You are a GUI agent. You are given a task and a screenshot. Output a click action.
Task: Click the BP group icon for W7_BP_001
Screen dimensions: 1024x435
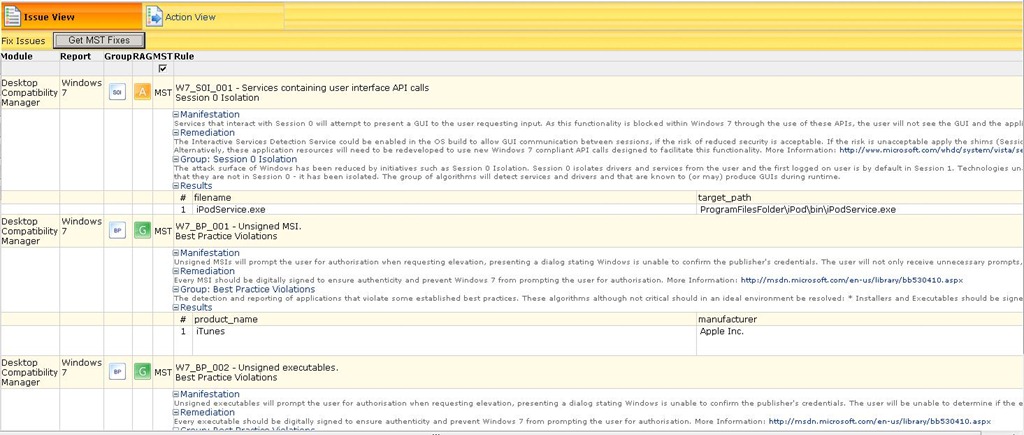(x=117, y=231)
